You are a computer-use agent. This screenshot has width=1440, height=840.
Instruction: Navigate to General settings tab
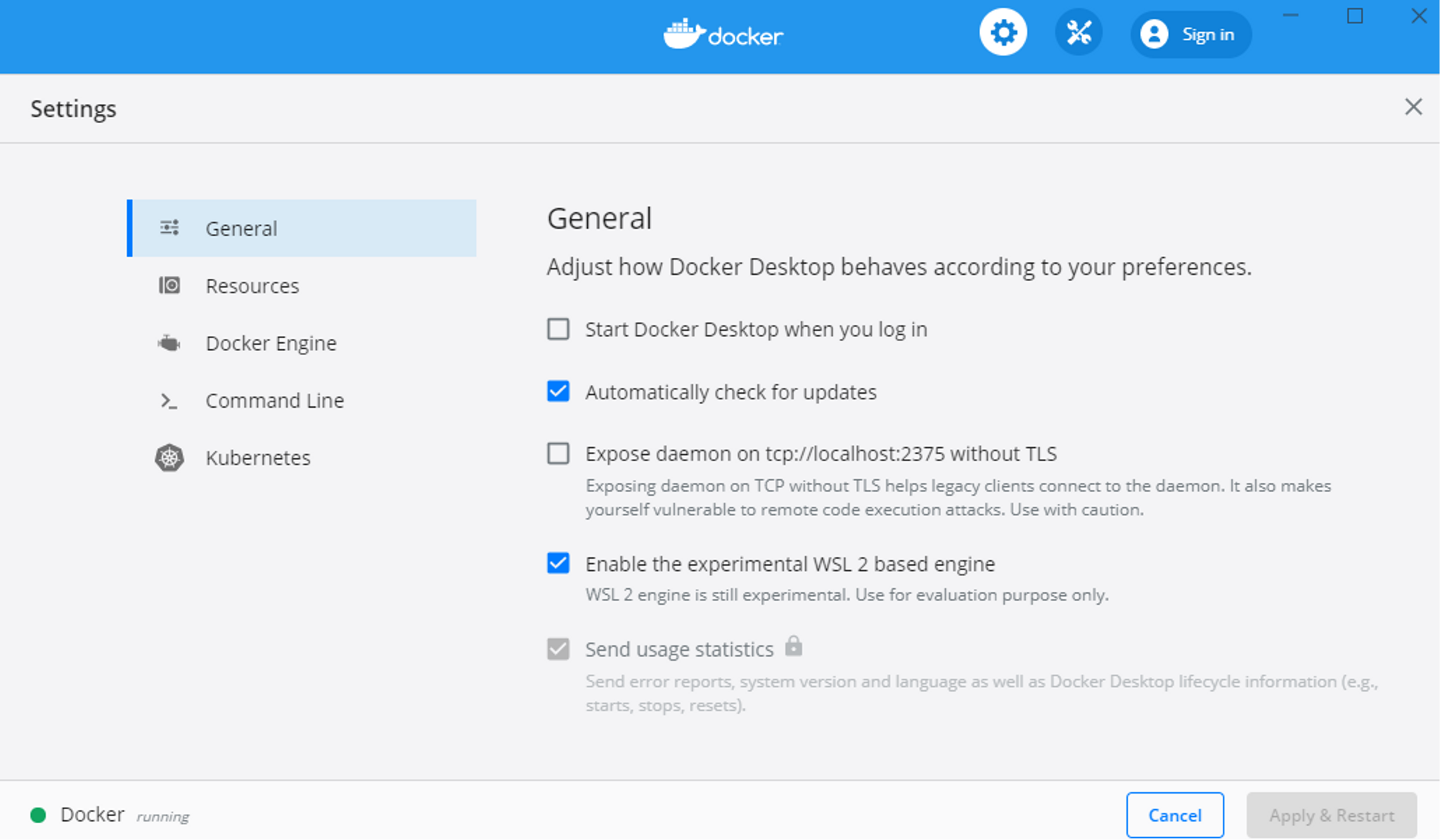click(300, 228)
